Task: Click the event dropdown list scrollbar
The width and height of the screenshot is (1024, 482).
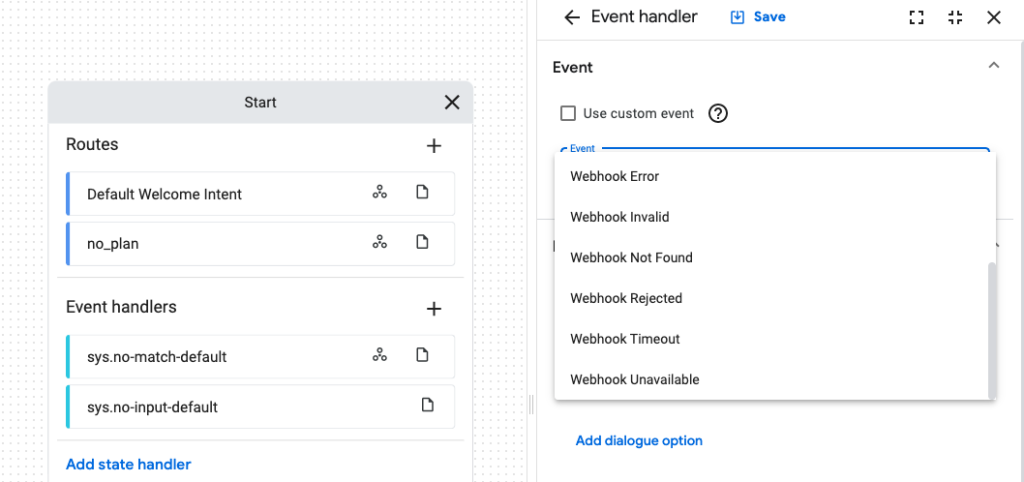Action: coord(992,330)
